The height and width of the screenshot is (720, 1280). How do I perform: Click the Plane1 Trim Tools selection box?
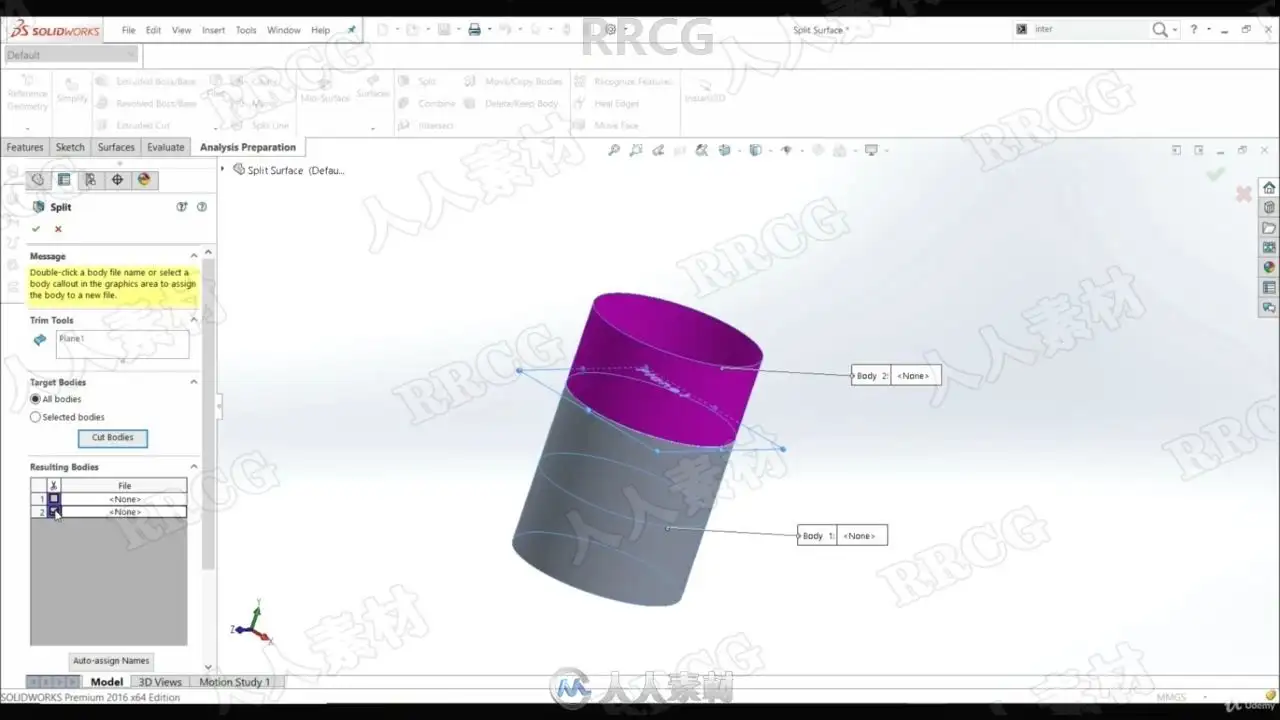tap(123, 345)
